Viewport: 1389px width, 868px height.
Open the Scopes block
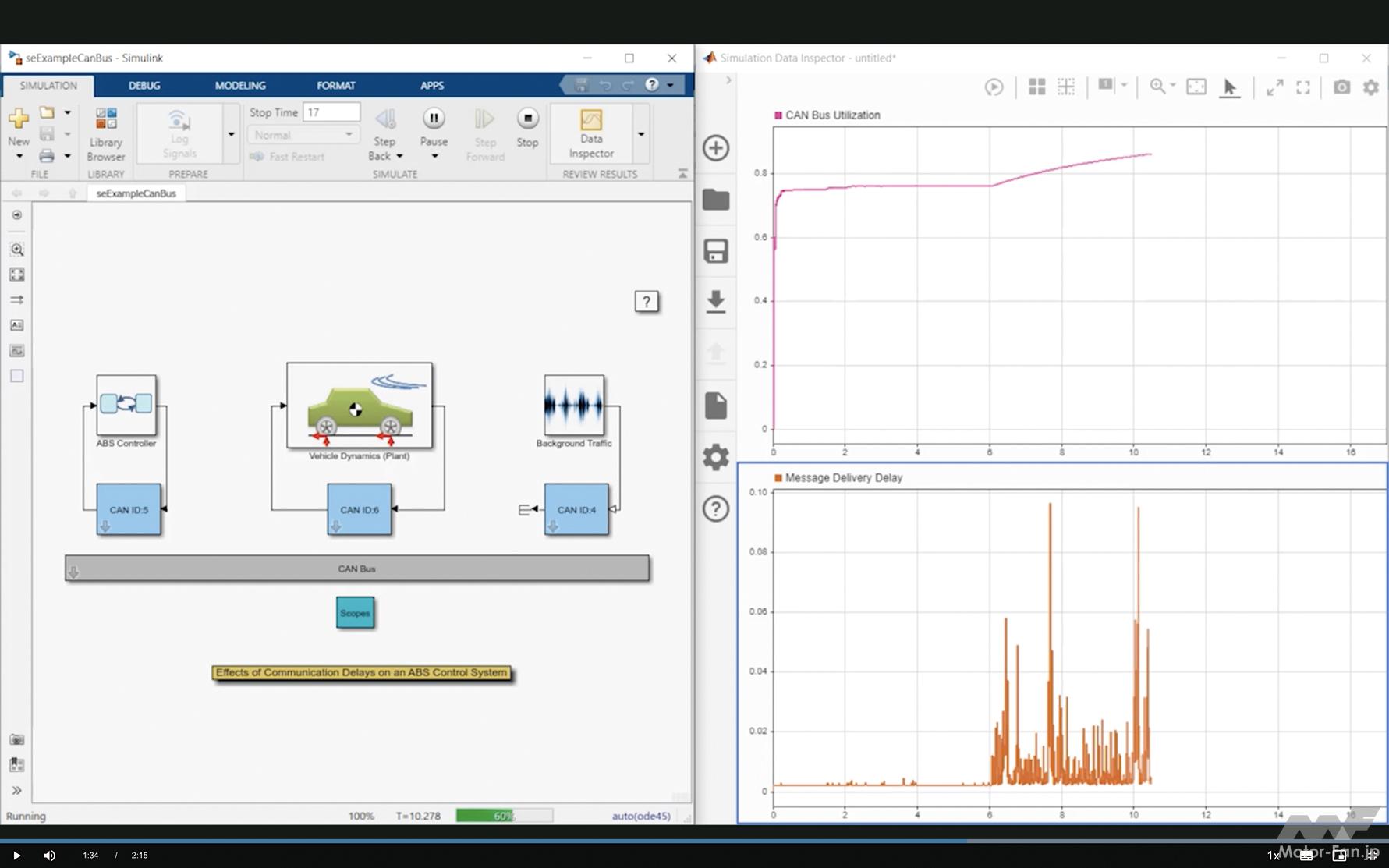click(355, 613)
